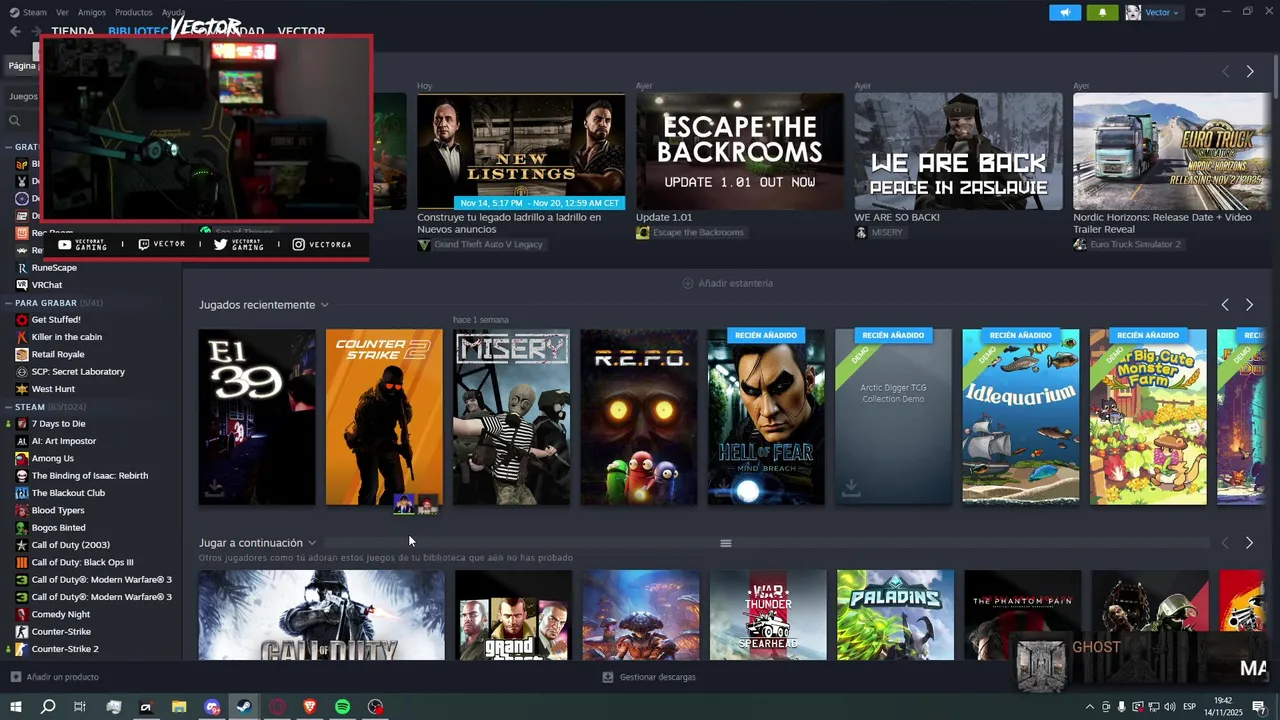1280x720 pixels.
Task: Open the Amigos menu
Action: point(91,12)
